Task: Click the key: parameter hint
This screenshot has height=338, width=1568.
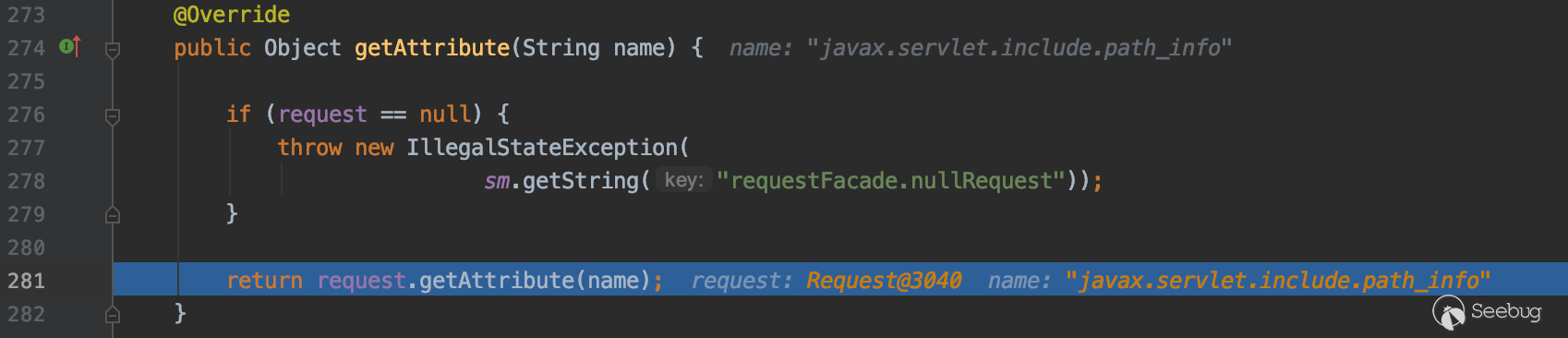Action: coord(684,180)
